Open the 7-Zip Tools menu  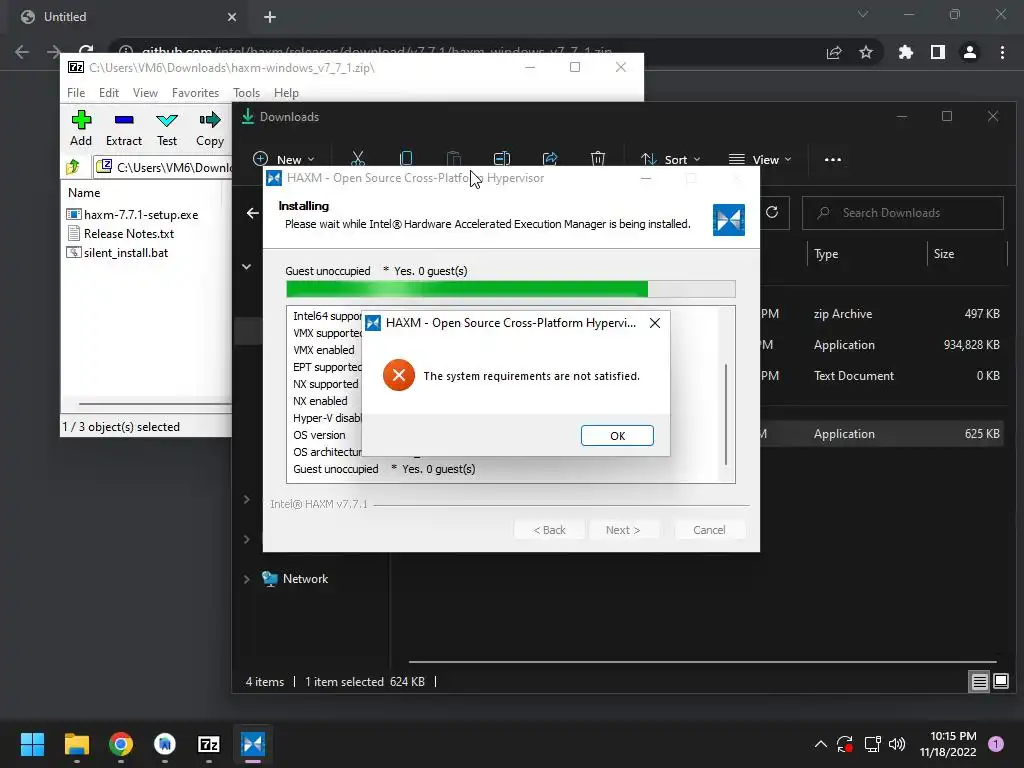(x=246, y=93)
